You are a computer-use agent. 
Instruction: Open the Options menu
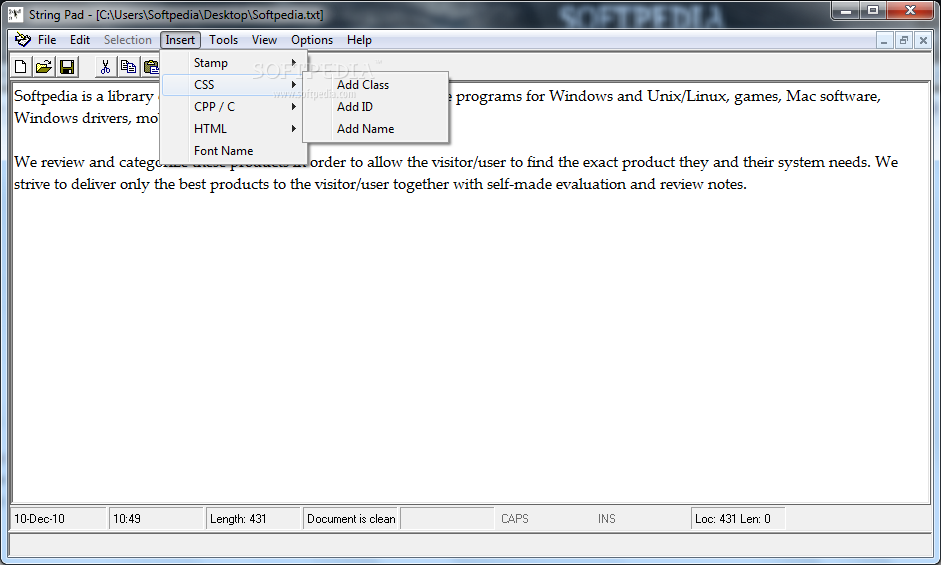[312, 40]
